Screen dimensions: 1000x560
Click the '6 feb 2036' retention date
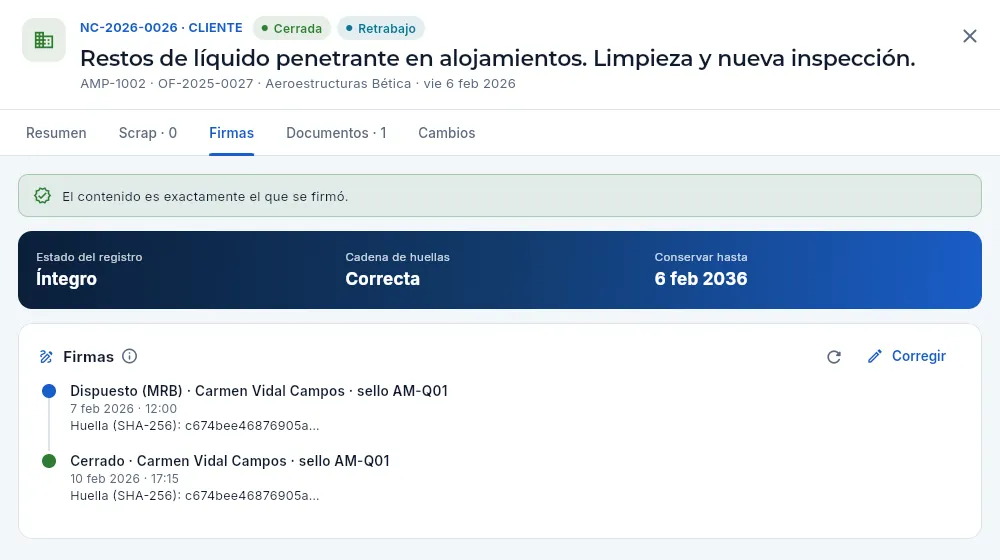701,279
